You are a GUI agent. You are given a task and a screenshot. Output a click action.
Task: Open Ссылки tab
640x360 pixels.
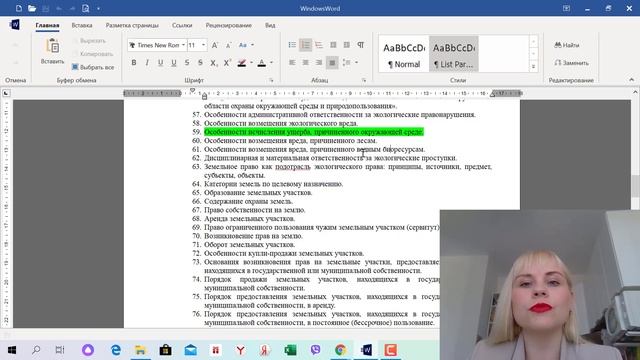[182, 25]
